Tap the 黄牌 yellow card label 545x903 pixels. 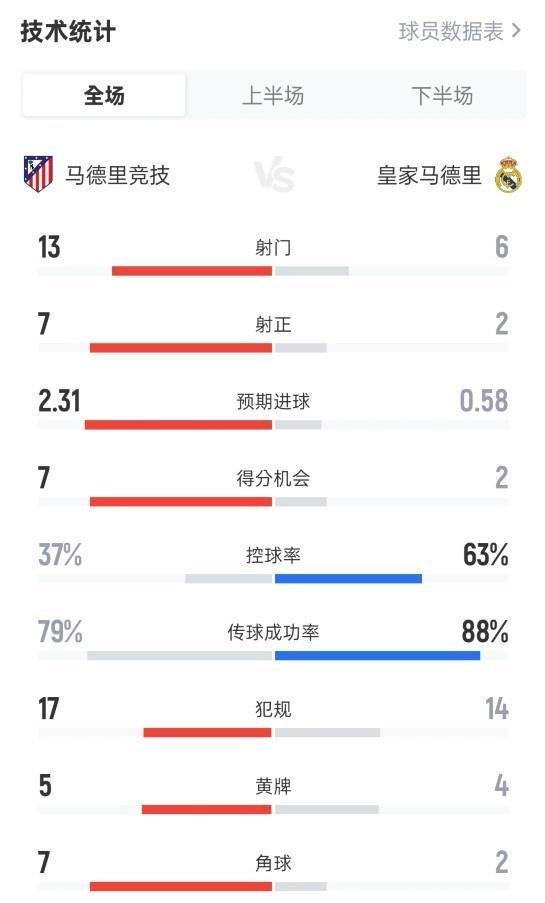(x=273, y=786)
